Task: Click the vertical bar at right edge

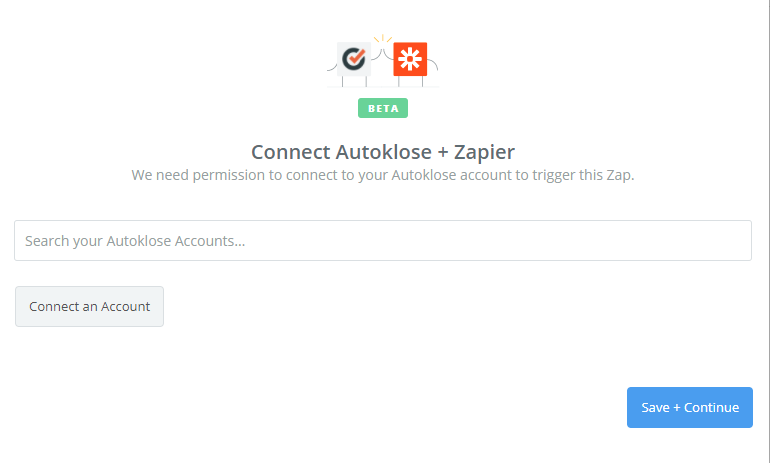Action: click(x=769, y=231)
